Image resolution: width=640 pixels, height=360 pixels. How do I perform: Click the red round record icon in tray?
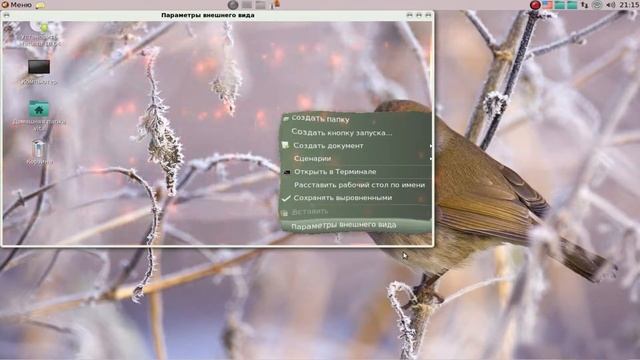[535, 5]
